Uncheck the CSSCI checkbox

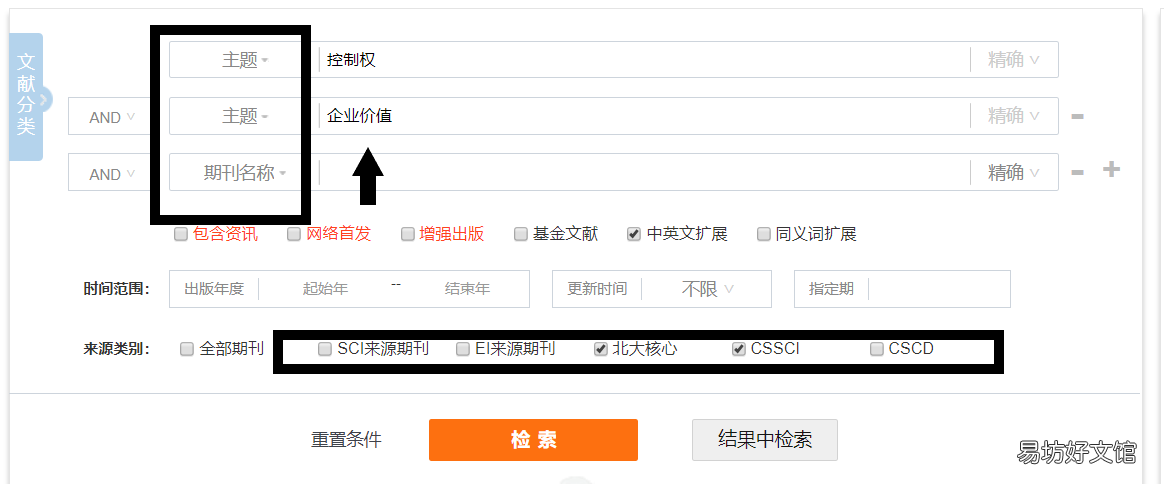pyautogui.click(x=739, y=349)
